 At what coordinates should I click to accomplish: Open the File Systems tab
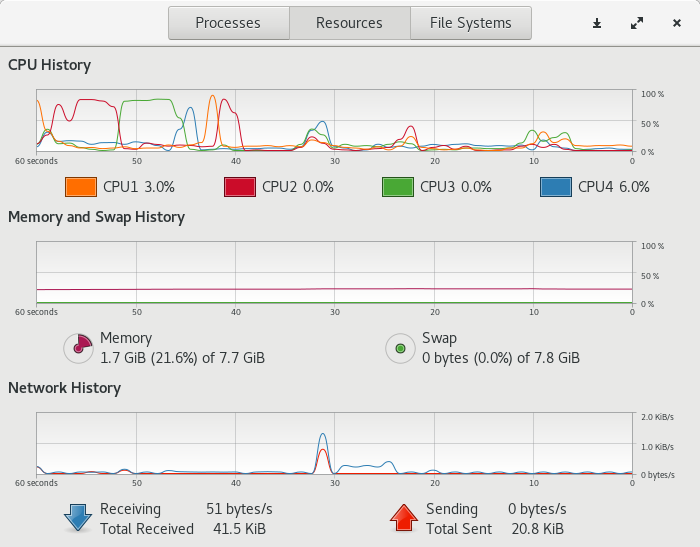470,23
